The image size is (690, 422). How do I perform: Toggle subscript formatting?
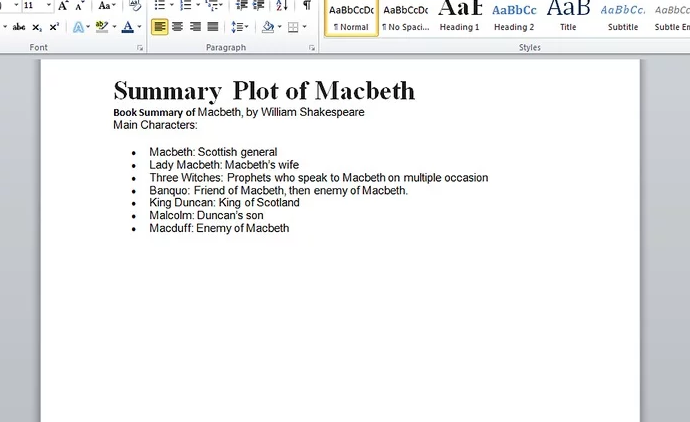point(37,27)
